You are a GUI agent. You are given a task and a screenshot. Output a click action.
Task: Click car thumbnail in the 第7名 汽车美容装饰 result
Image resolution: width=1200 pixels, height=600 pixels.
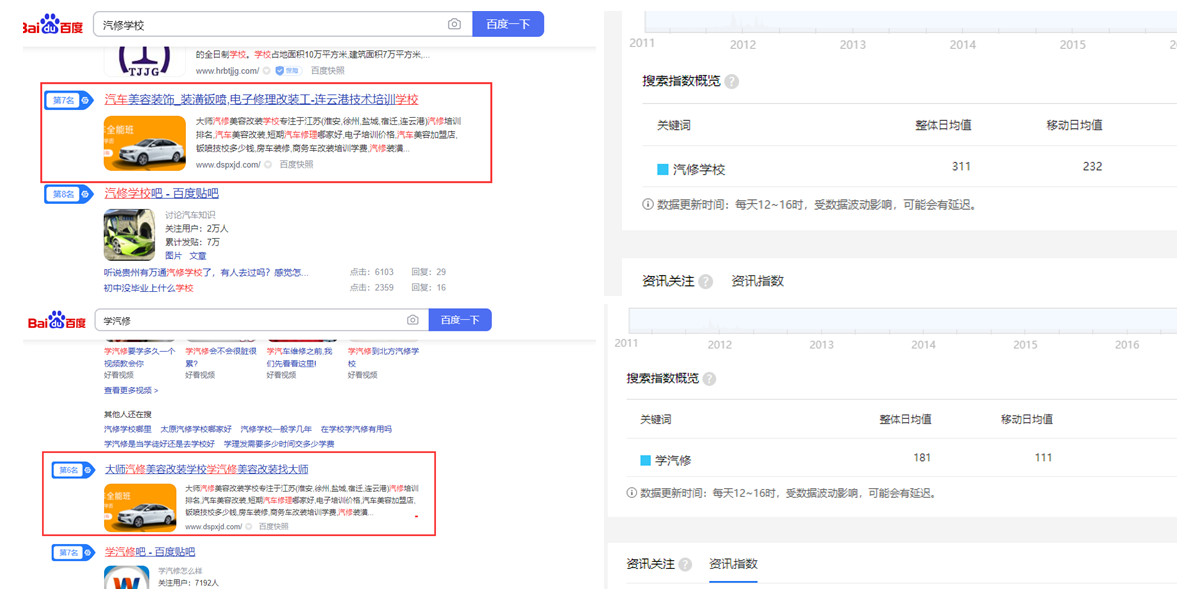point(145,143)
